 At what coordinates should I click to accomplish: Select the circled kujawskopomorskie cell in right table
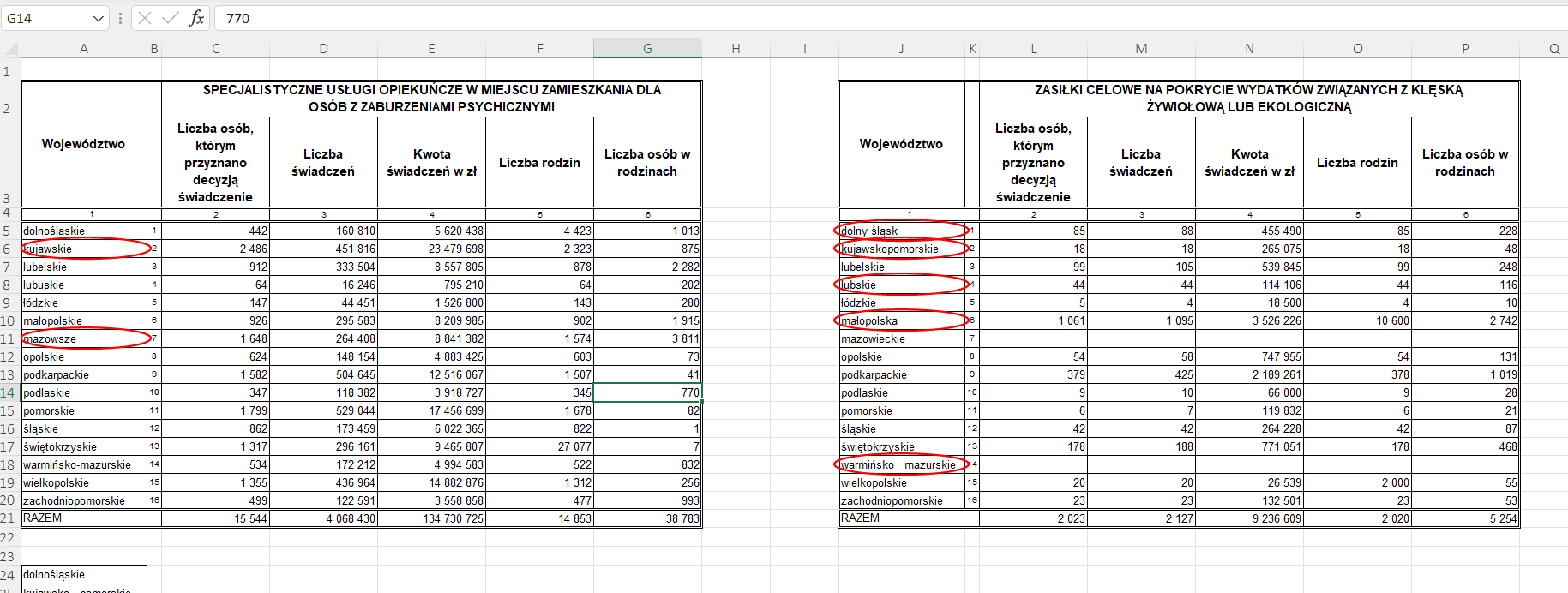(901, 249)
